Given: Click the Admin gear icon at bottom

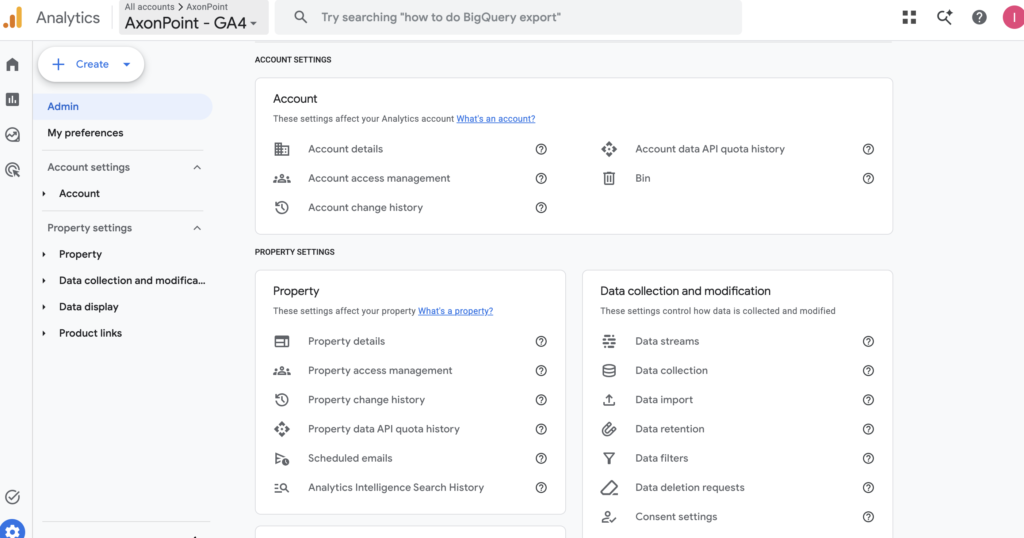Looking at the screenshot, I should (12, 531).
